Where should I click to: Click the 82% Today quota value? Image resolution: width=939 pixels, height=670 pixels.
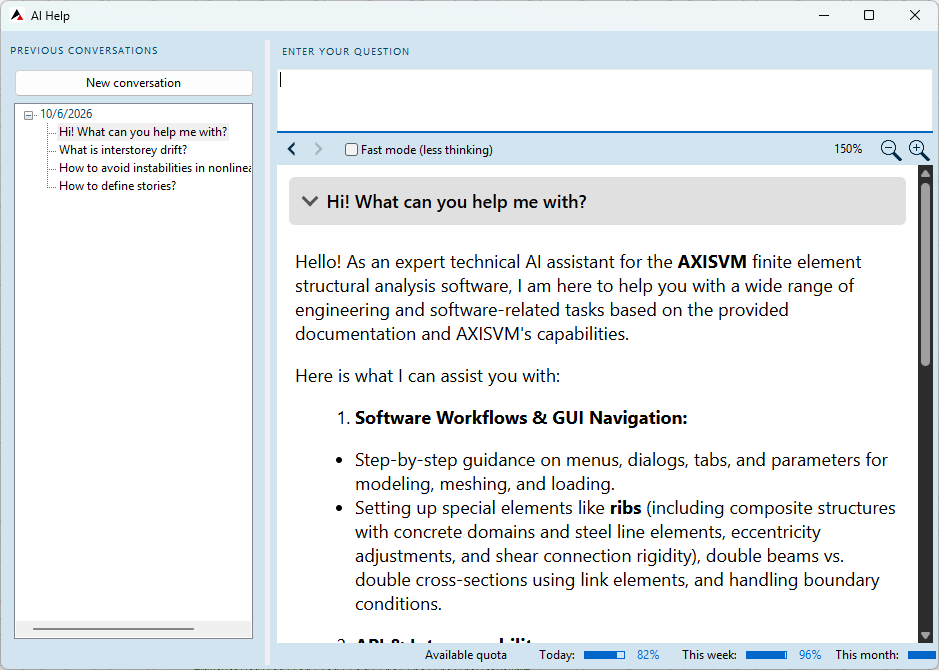click(648, 655)
